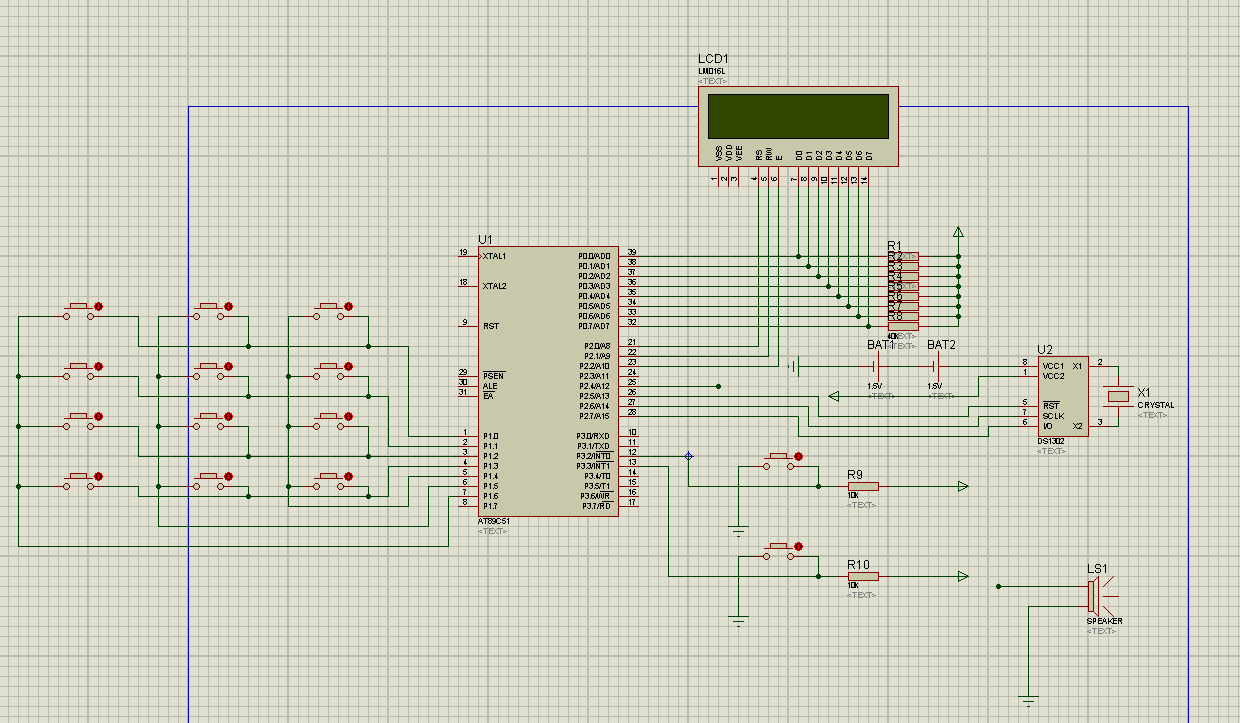Click the "R1" label atop the resistor array

tap(894, 245)
